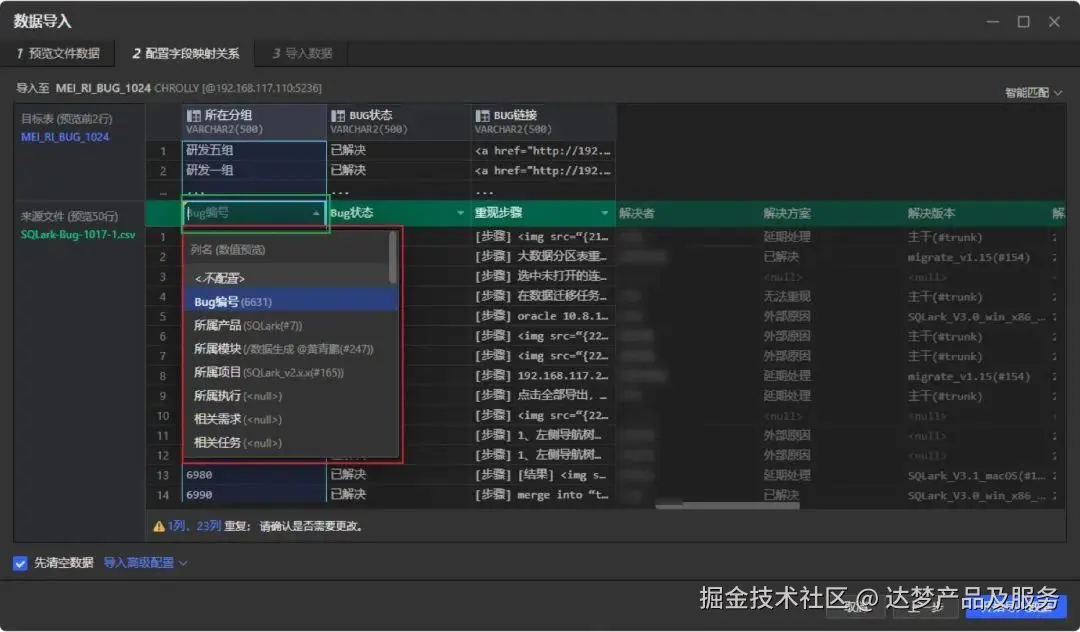
Task: Collapse the Bug编号 mapping dropdown arrow
Action: (x=316, y=213)
